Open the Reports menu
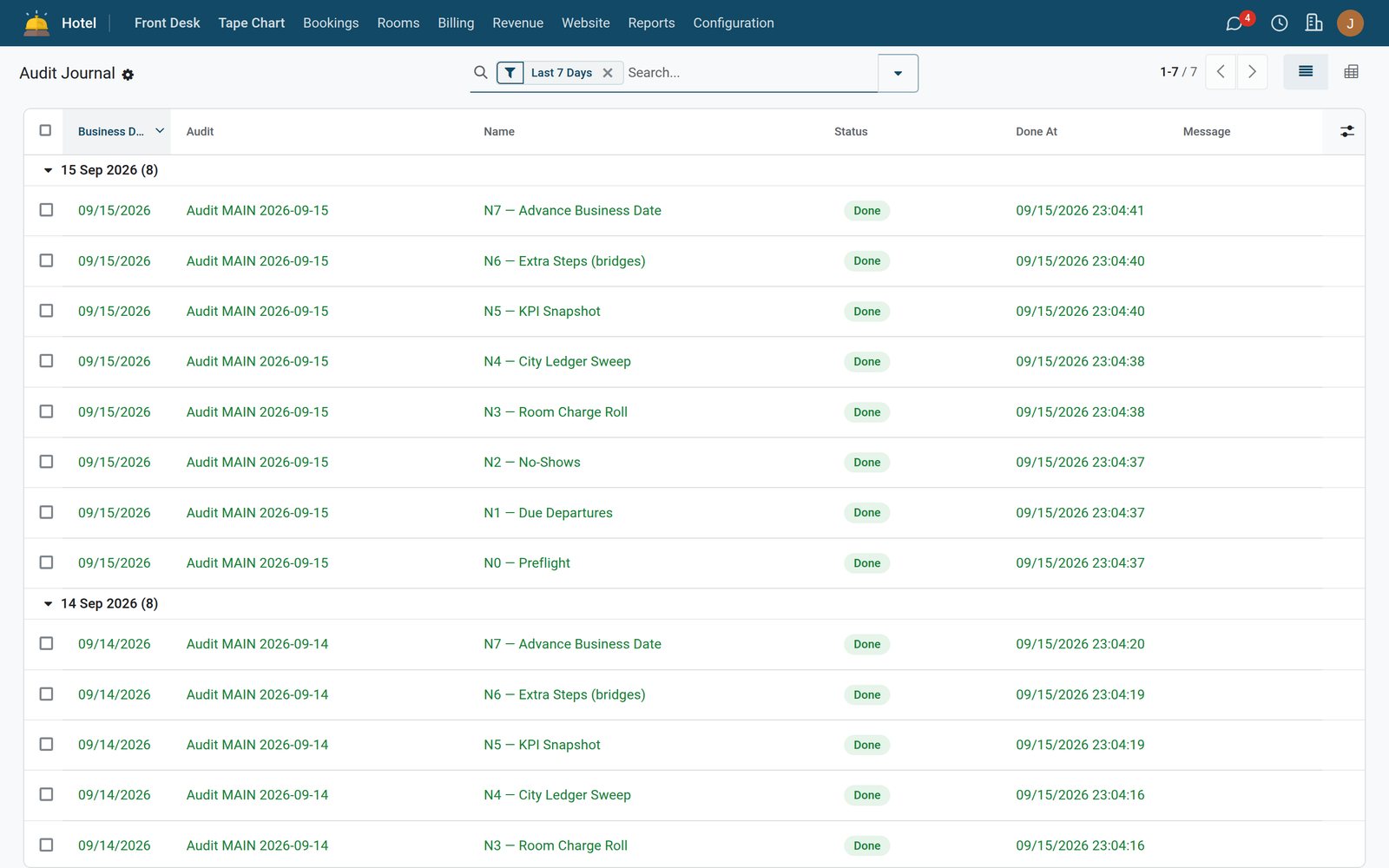The height and width of the screenshot is (868, 1389). (651, 23)
